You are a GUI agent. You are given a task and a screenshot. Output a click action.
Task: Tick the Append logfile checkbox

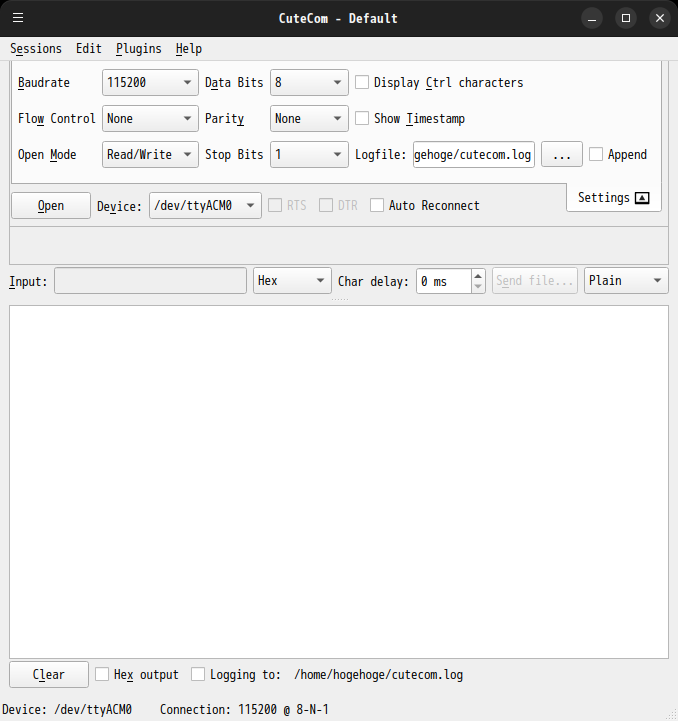pyautogui.click(x=596, y=154)
